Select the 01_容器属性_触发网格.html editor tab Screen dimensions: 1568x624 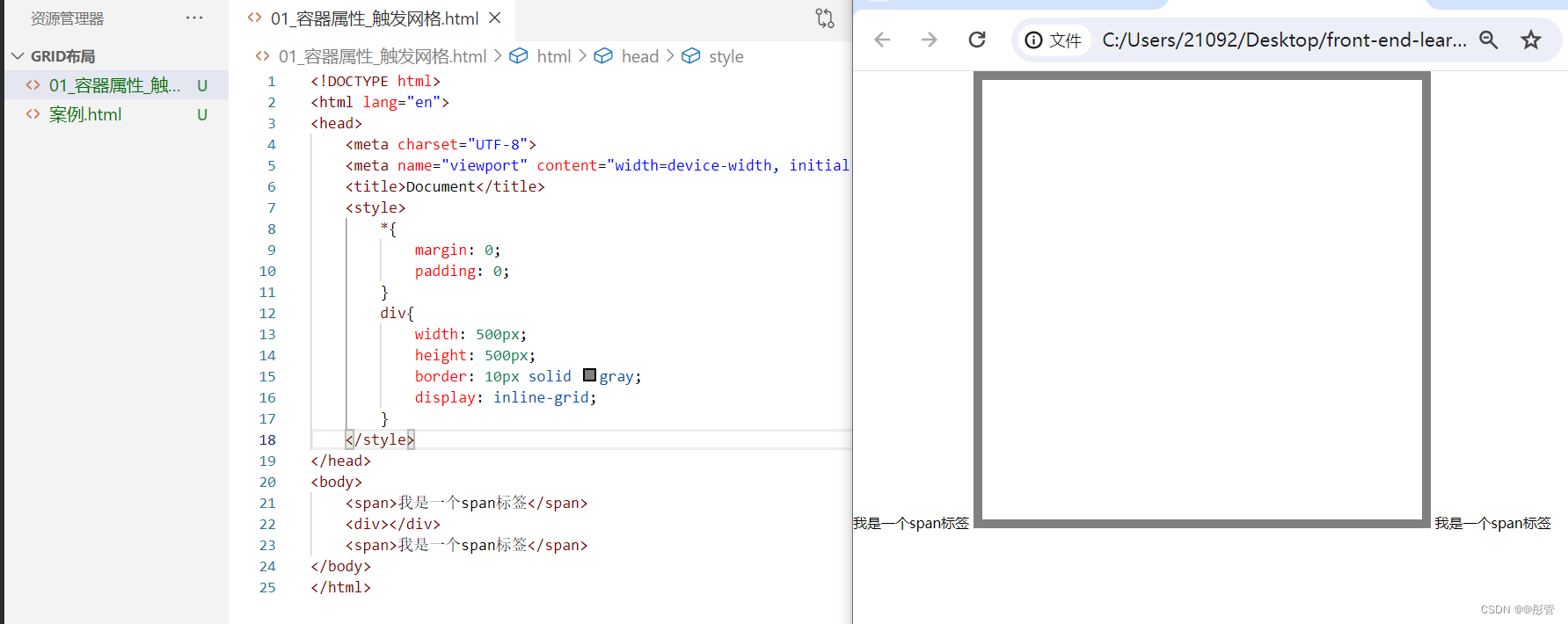pos(374,18)
